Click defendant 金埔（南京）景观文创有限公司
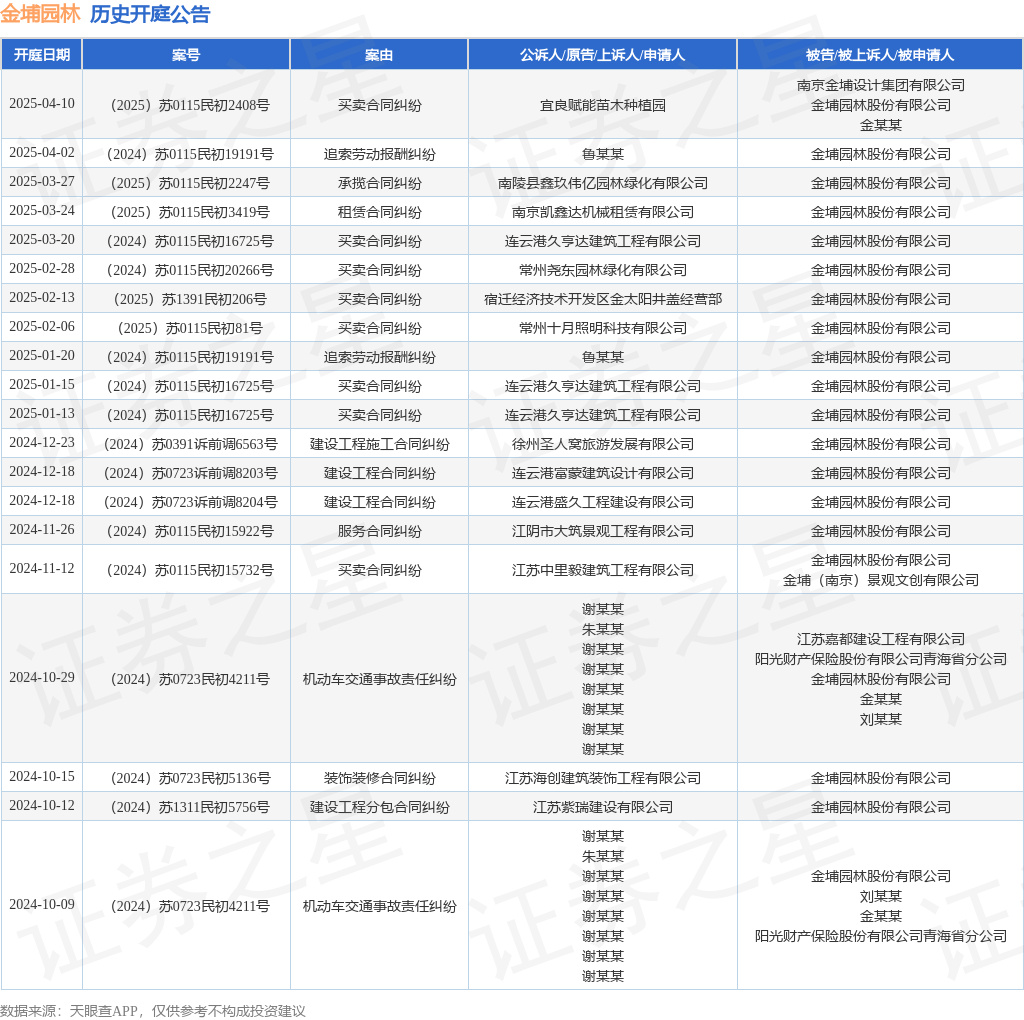 pyautogui.click(x=880, y=580)
